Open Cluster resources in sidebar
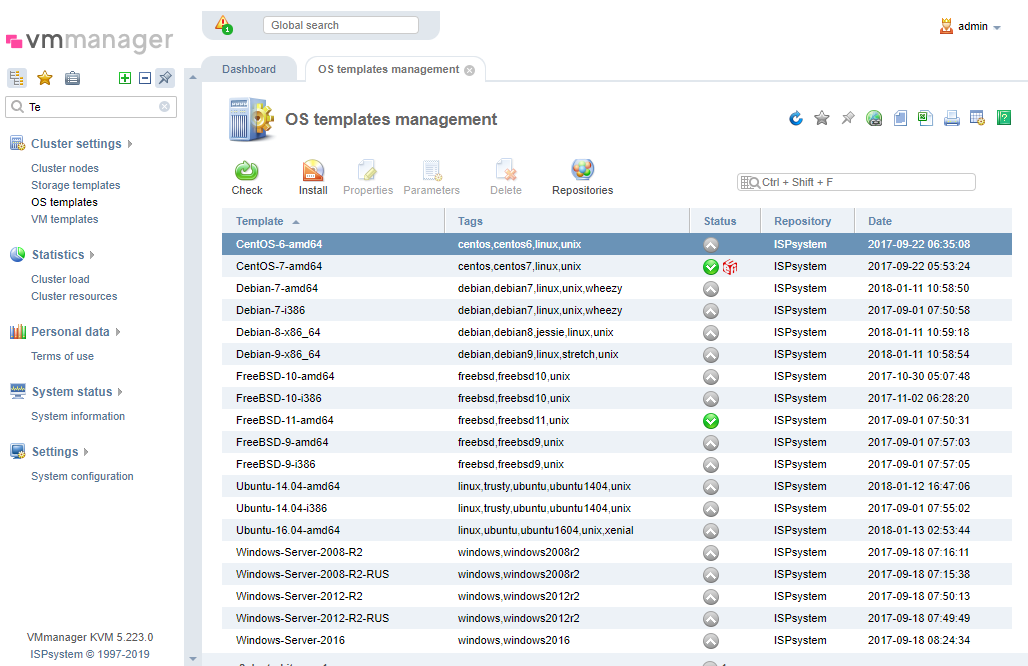 pos(74,296)
